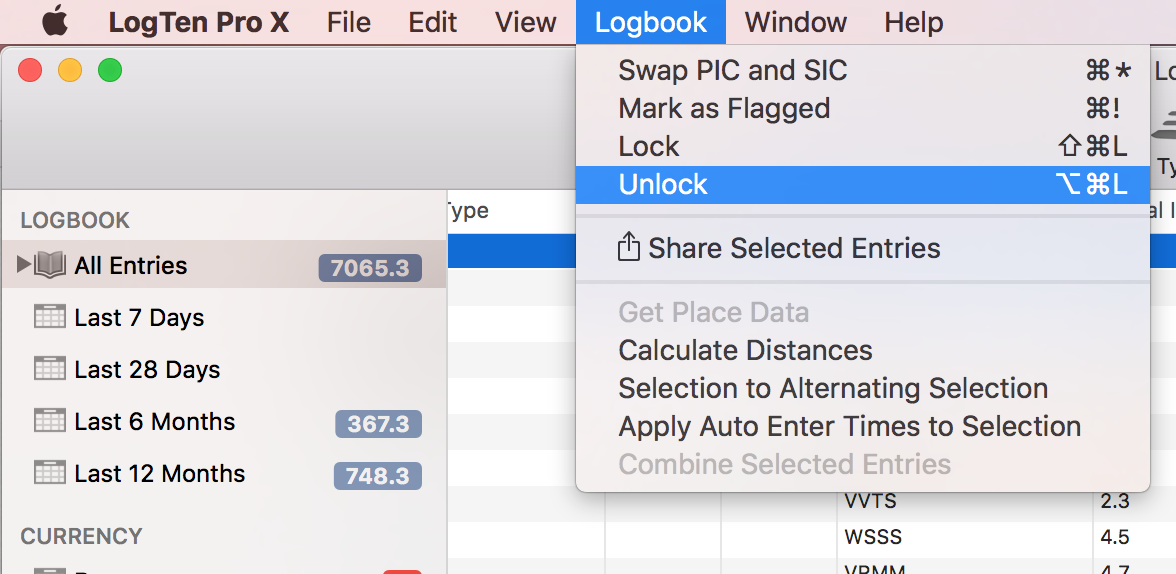The width and height of the screenshot is (1176, 574).
Task: Click the All Entries logbook icon
Action: [x=50, y=265]
